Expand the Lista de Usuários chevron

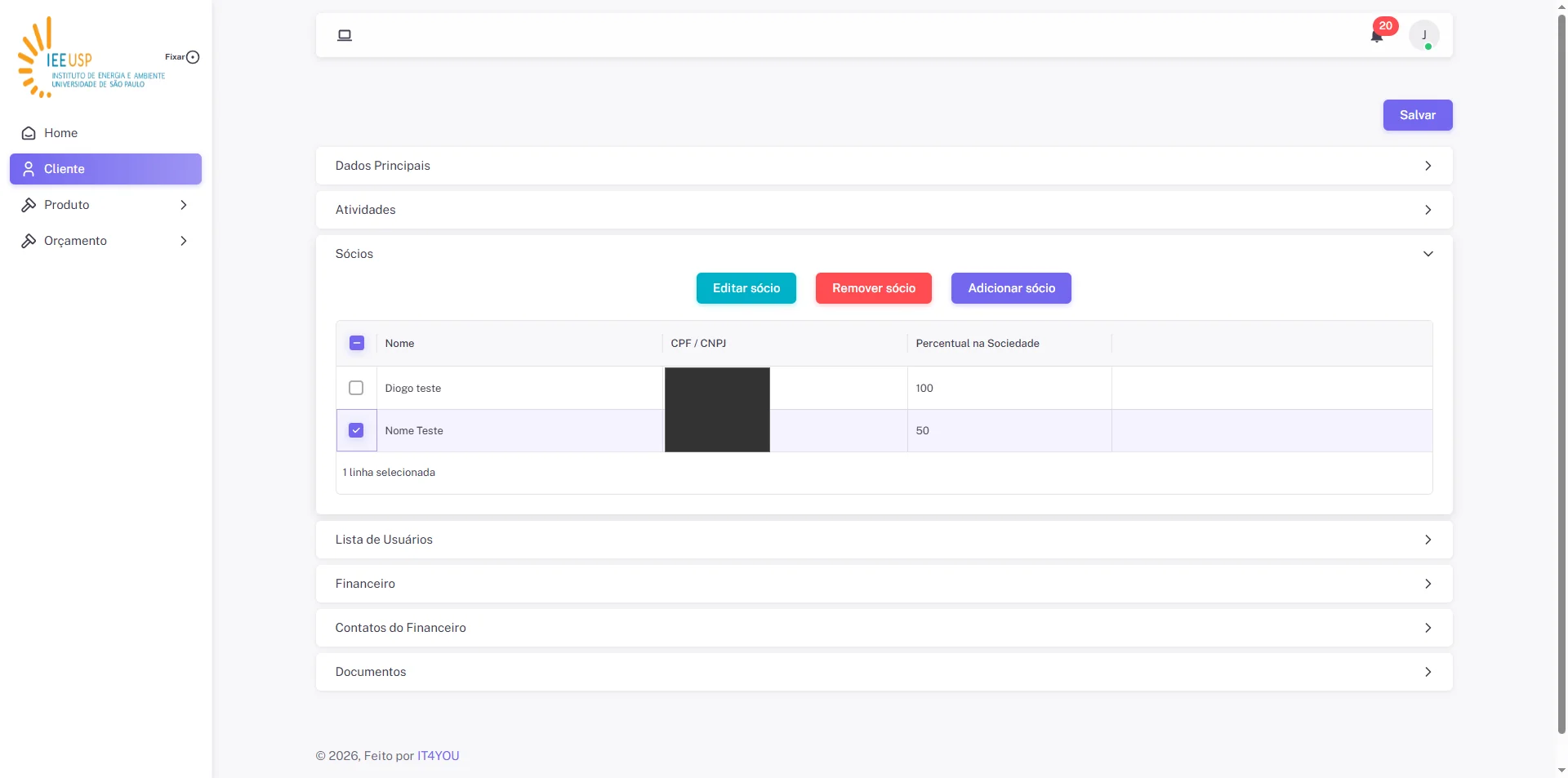pyautogui.click(x=1428, y=540)
